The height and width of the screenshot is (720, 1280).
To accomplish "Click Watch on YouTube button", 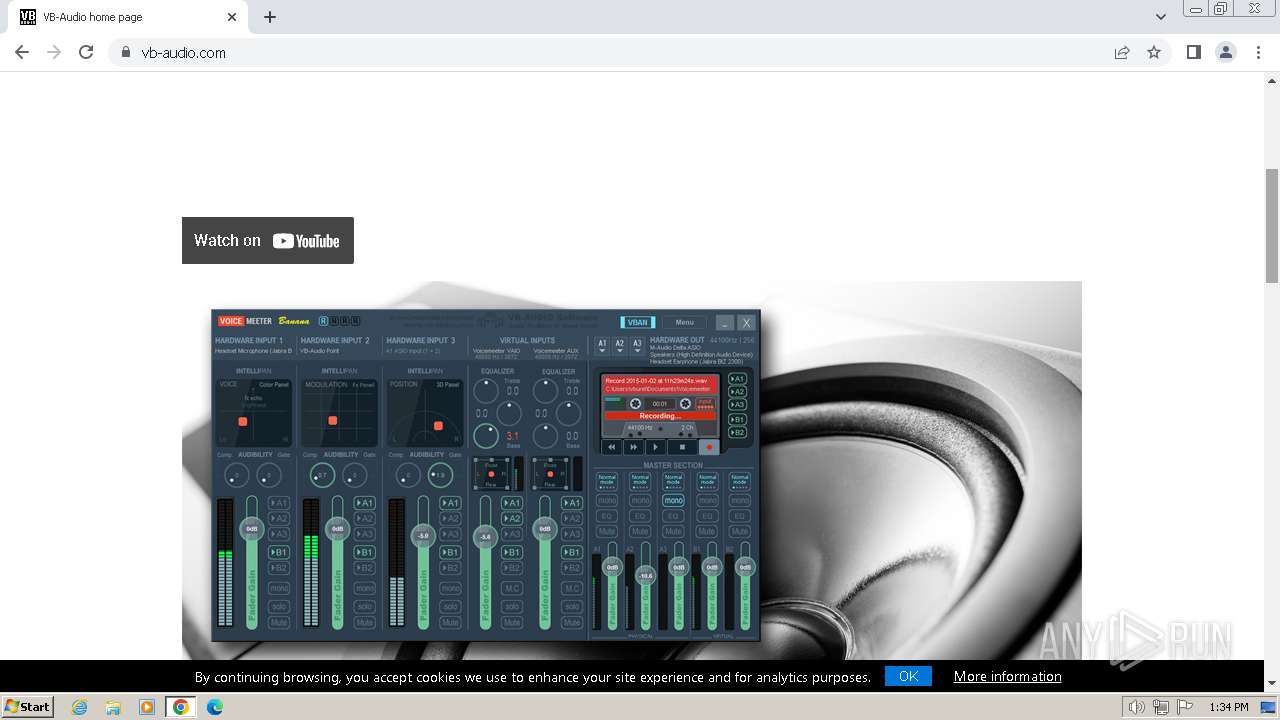I will pyautogui.click(x=268, y=240).
